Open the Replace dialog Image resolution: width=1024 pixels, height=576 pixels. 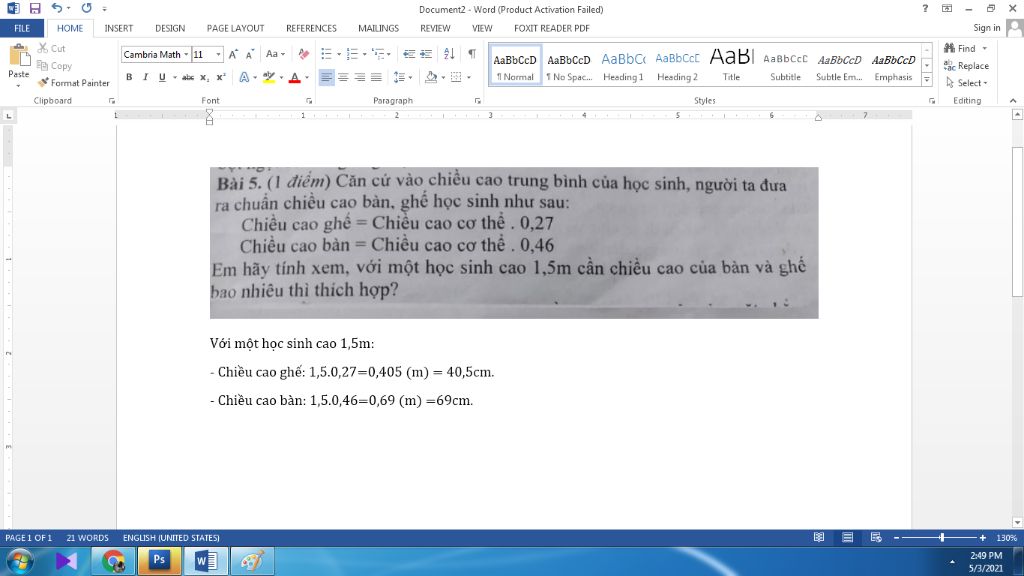pos(966,65)
